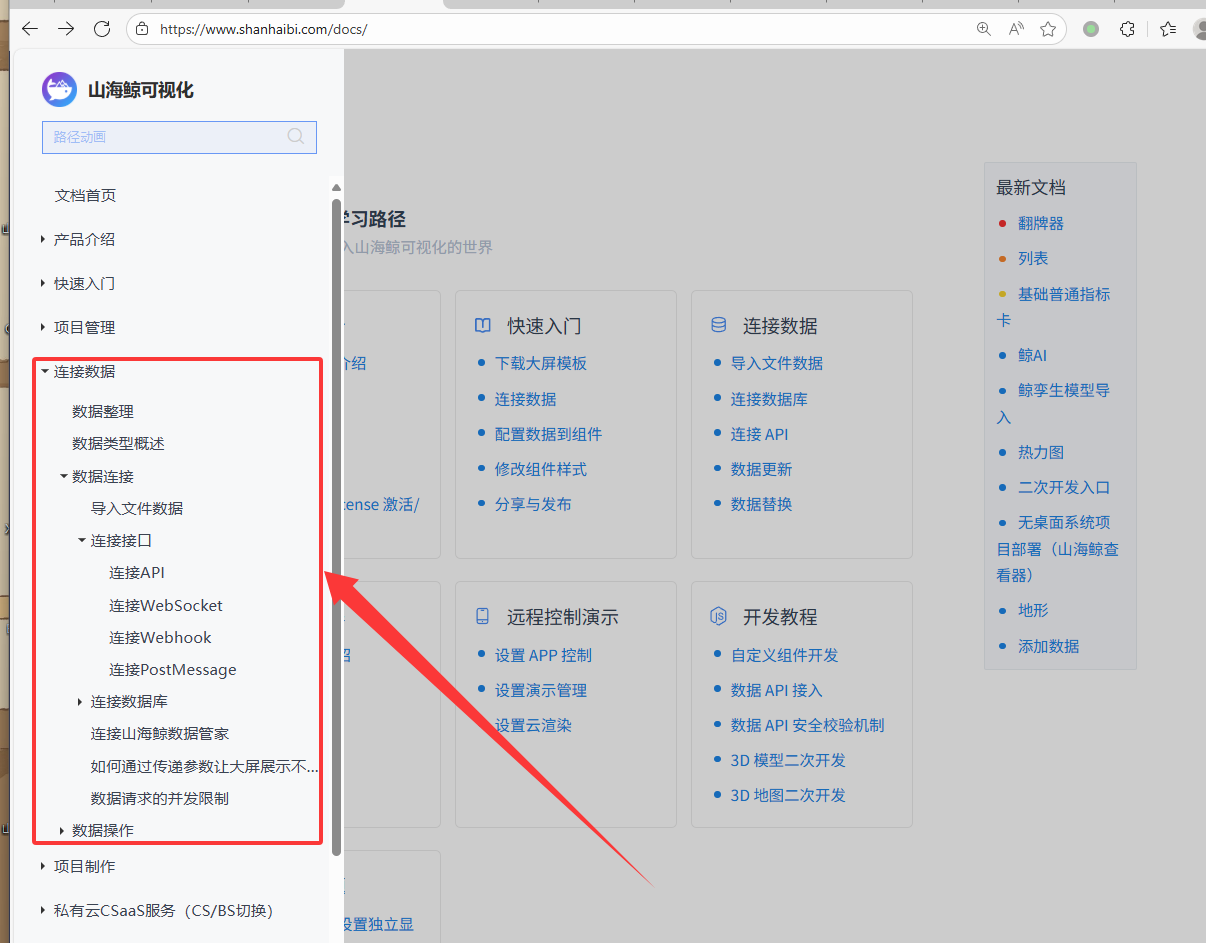
Task: Open the 下载大屏模板 link
Action: 541,363
